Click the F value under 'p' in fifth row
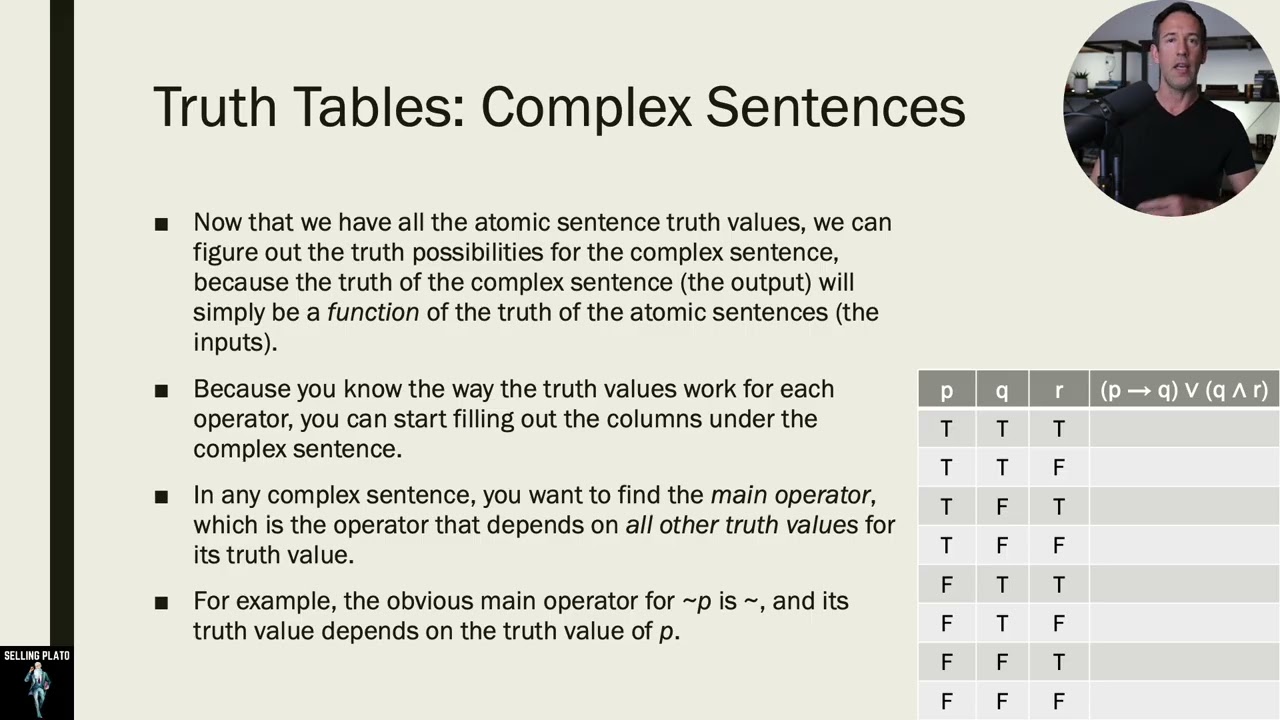 coord(946,584)
